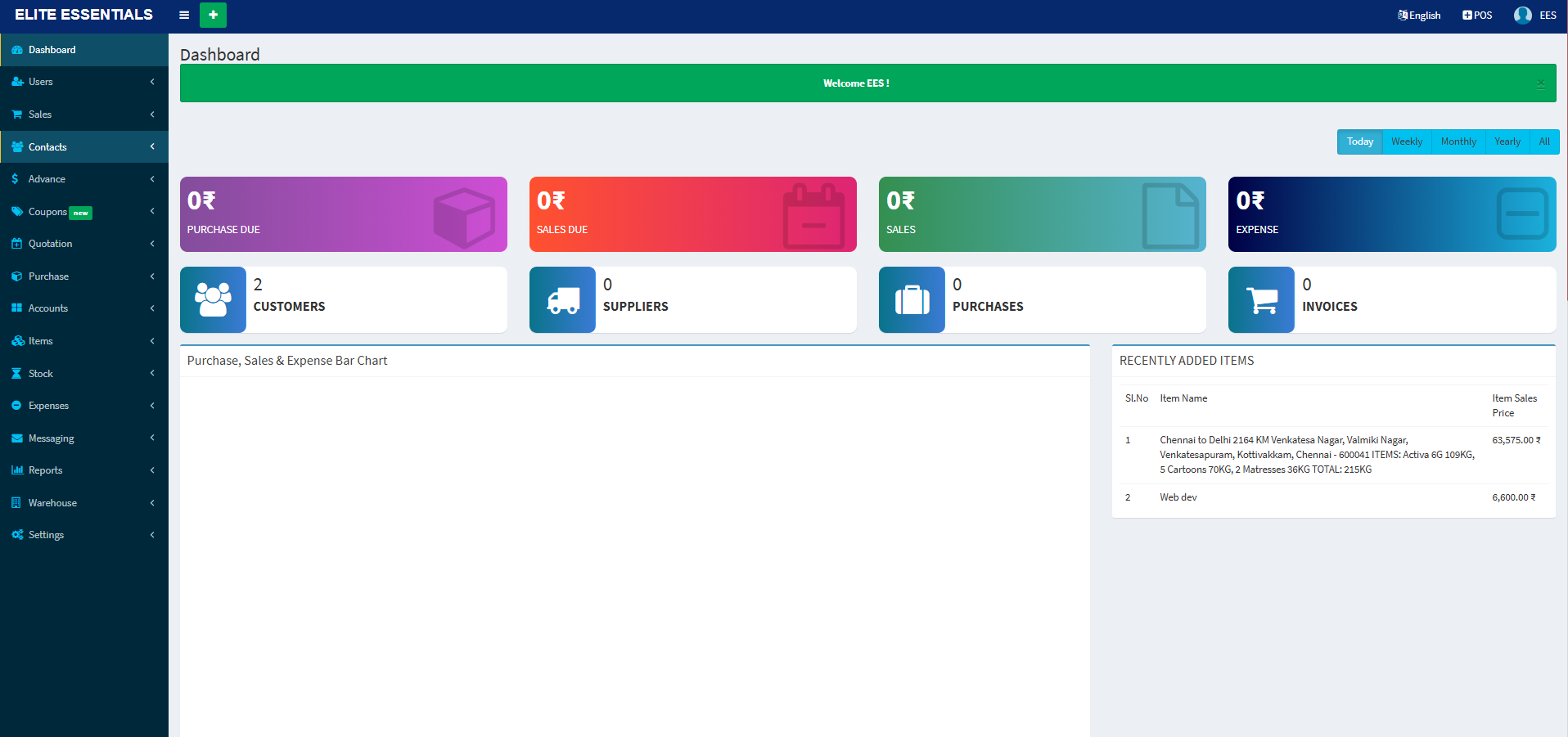
Task: Select the Yearly filter tab
Action: 1507,142
